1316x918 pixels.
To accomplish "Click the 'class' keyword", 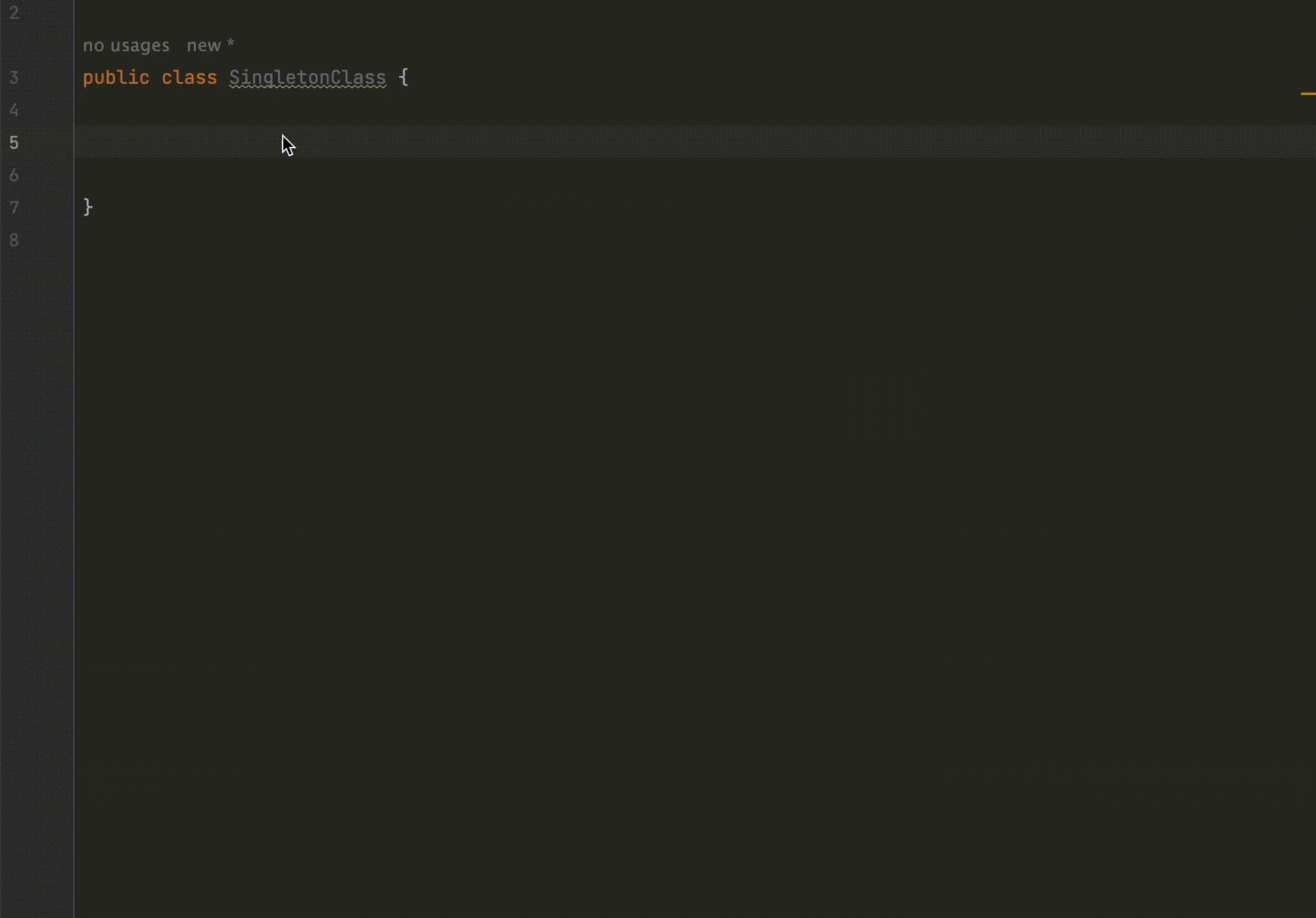I will click(189, 78).
